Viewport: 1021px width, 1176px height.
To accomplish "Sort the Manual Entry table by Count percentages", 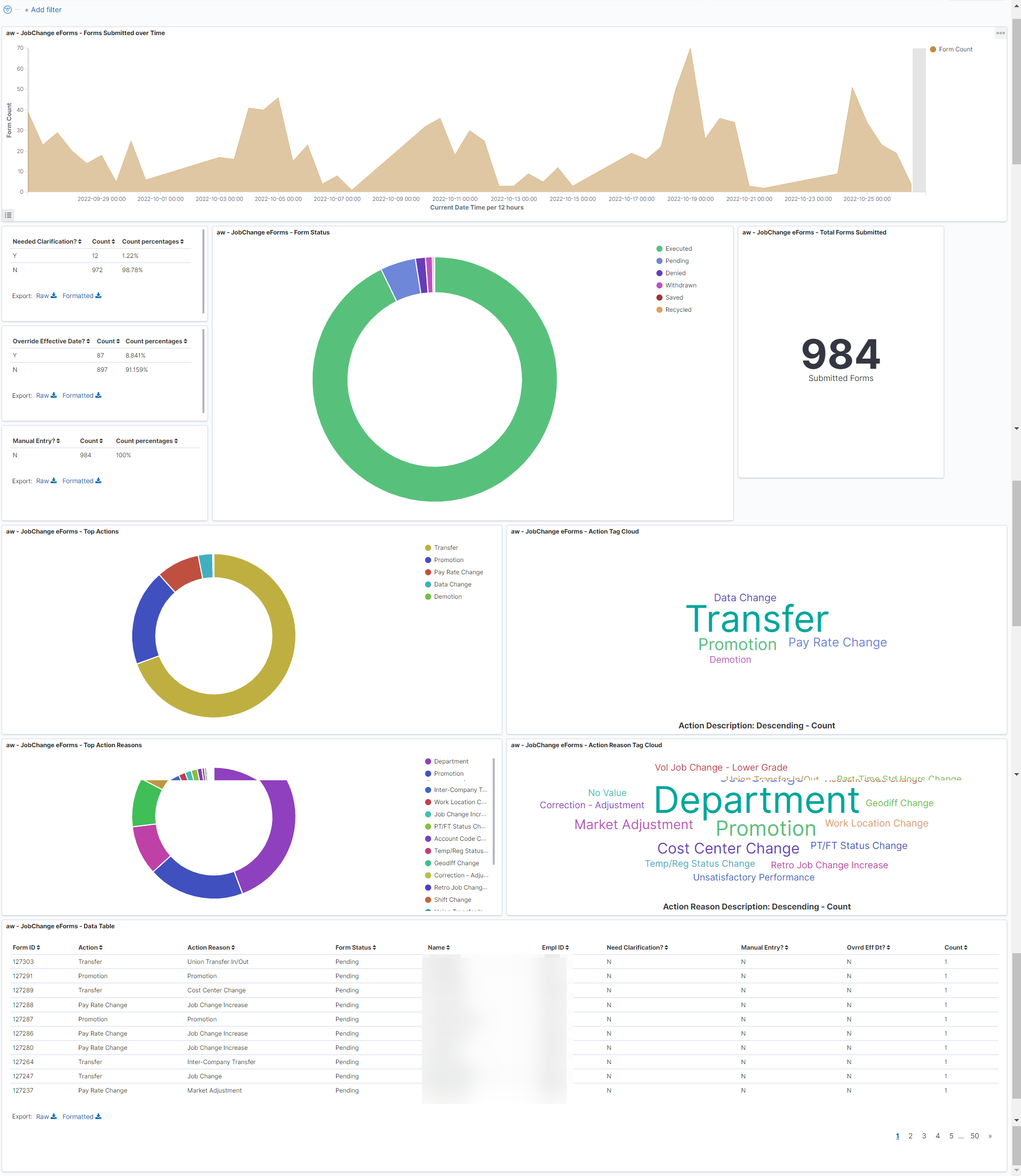I will (146, 440).
